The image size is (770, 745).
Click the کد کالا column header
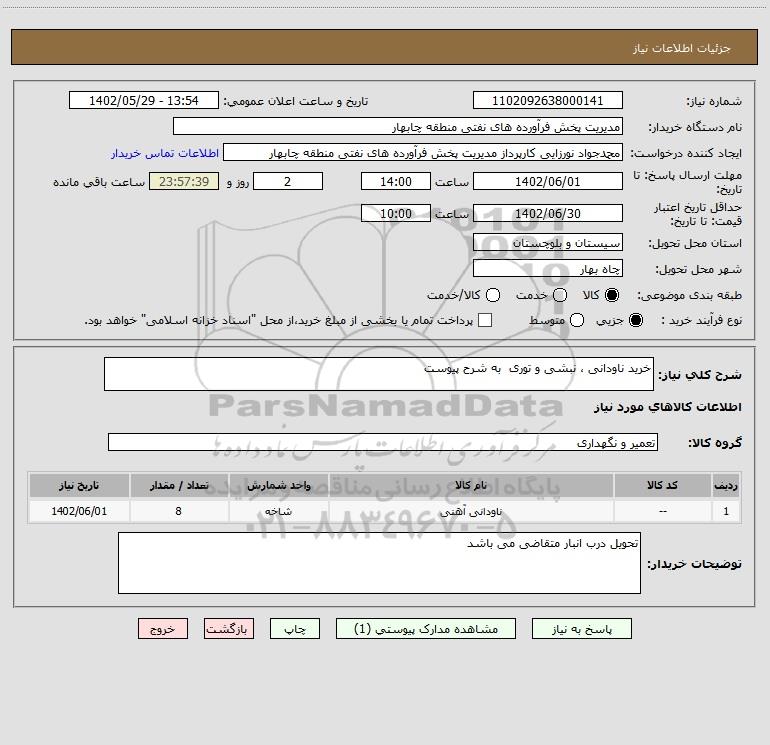coord(662,485)
